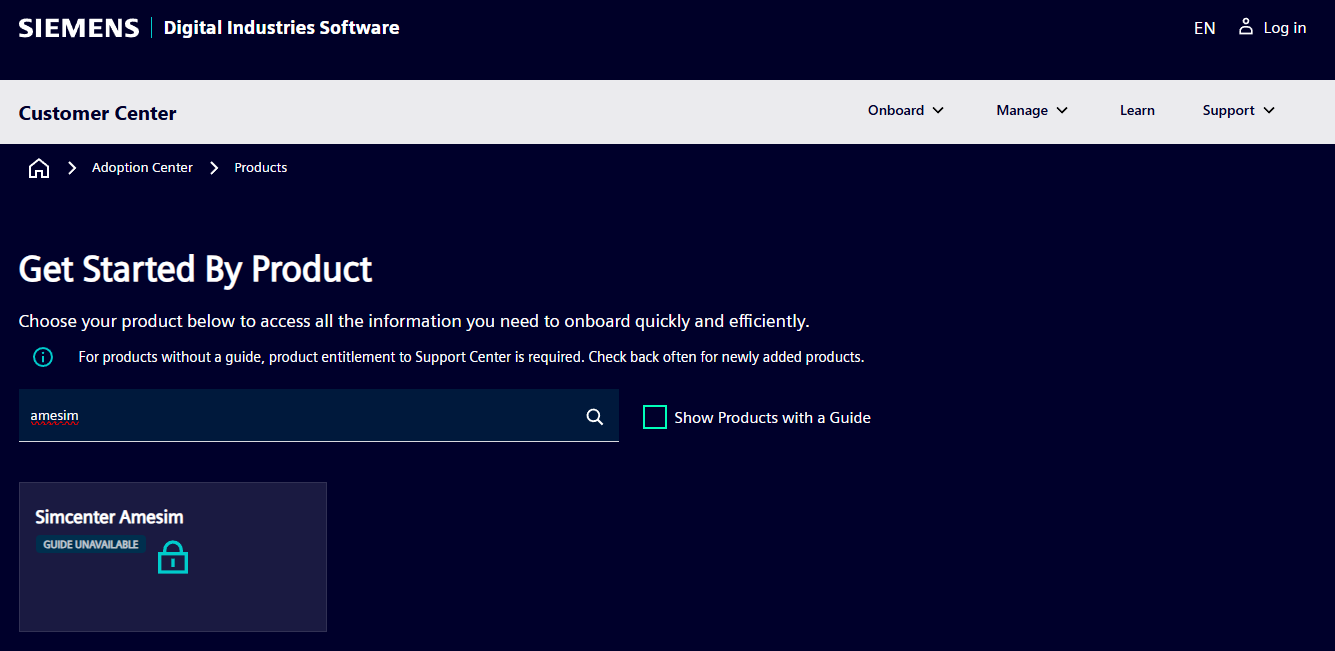This screenshot has width=1335, height=651.
Task: Click the Log in link
Action: (x=1285, y=28)
